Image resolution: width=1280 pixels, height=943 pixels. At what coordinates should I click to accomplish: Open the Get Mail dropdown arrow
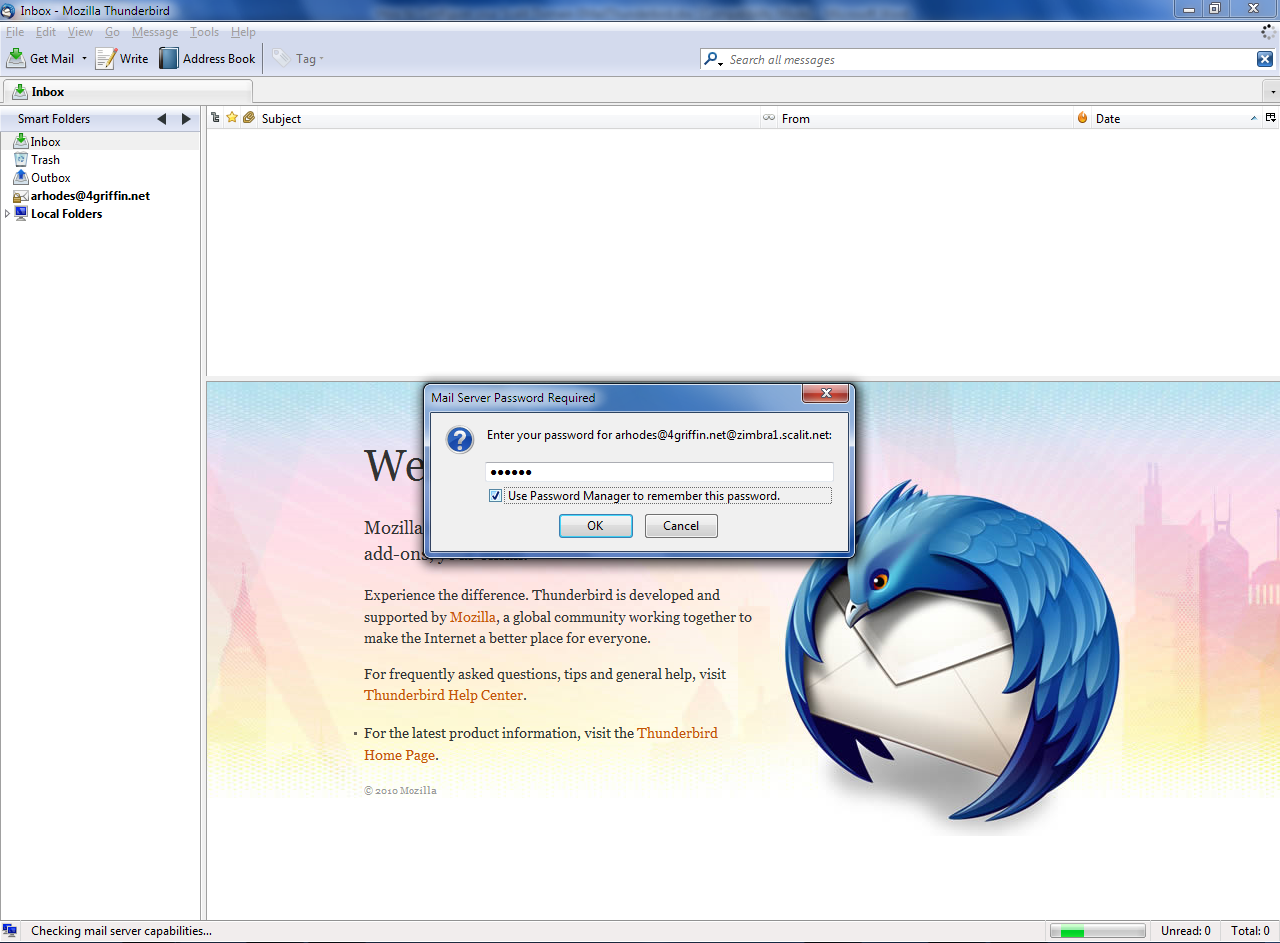[x=84, y=59]
